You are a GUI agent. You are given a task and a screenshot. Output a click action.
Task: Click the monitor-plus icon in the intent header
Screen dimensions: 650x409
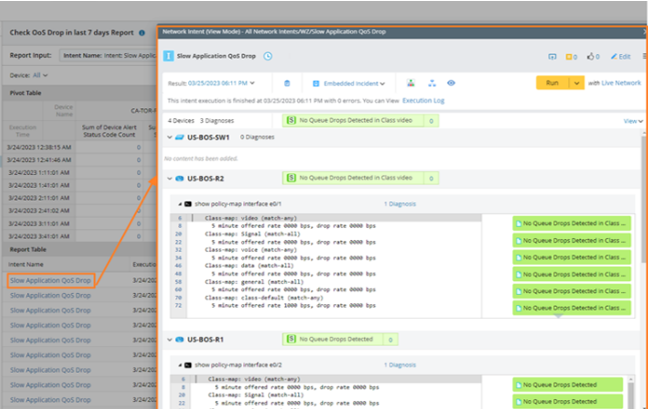[552, 56]
